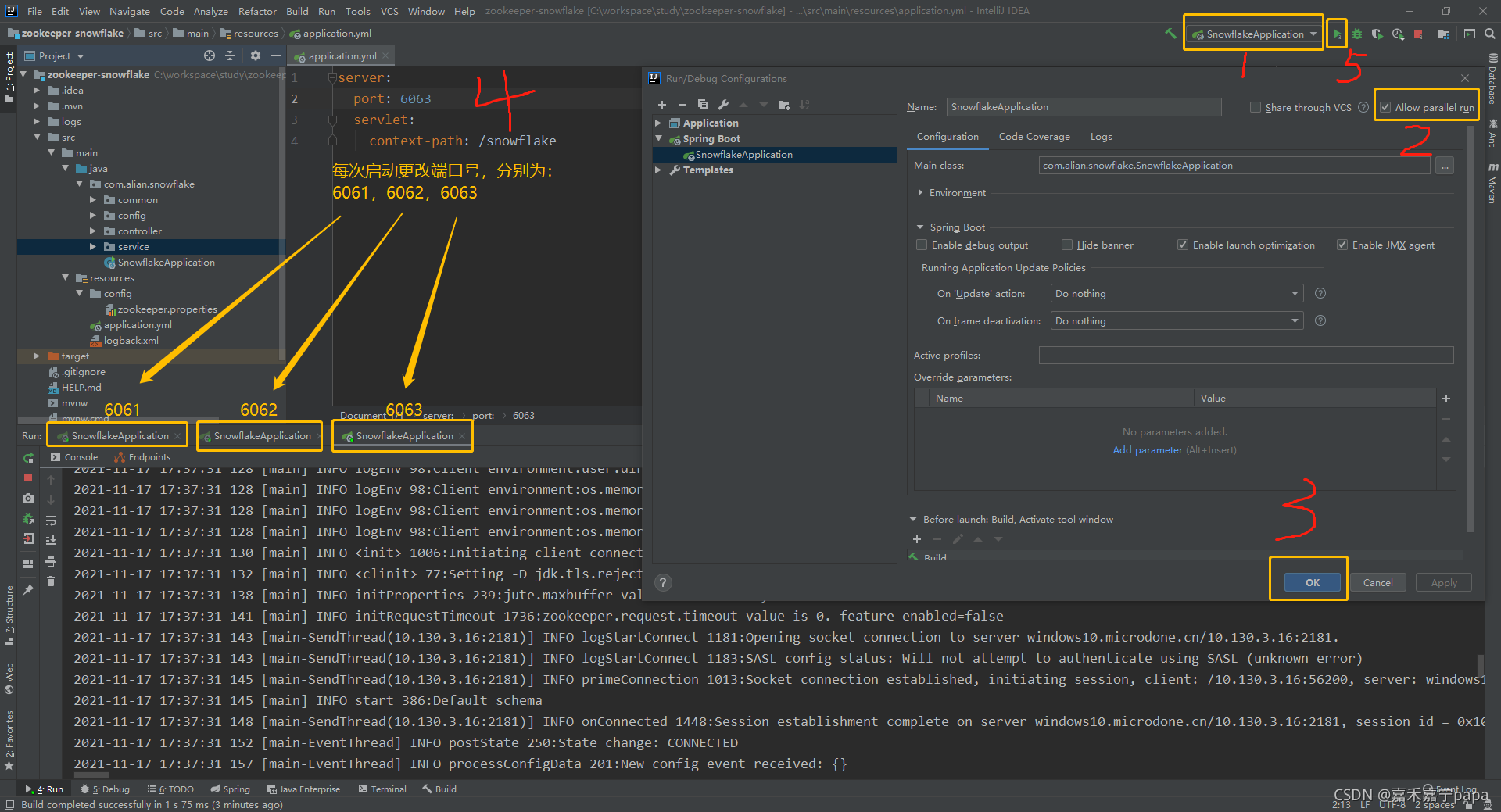Clear the console with the trash icon
Image resolution: width=1501 pixels, height=812 pixels.
pyautogui.click(x=51, y=581)
